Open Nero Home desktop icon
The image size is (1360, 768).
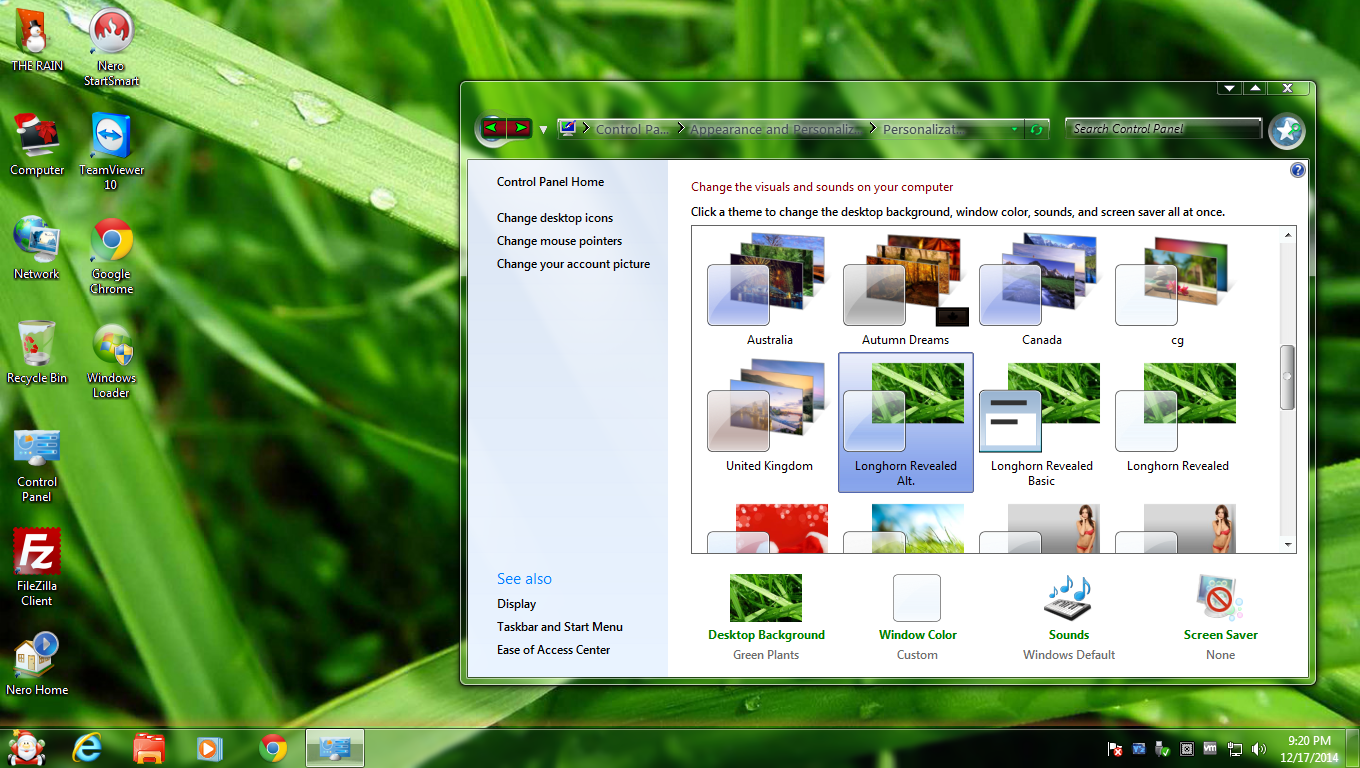click(37, 663)
